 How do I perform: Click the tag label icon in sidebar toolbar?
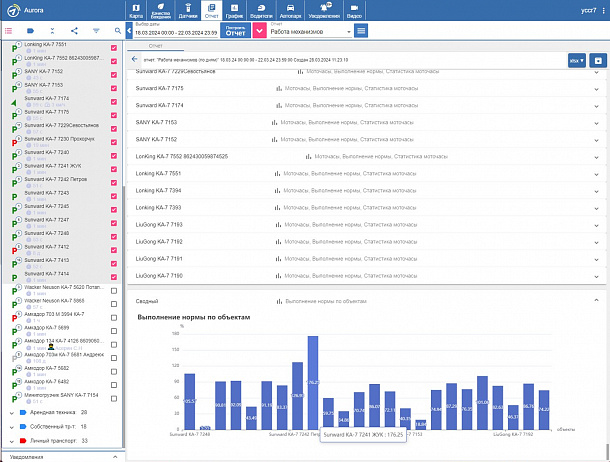(x=30, y=31)
